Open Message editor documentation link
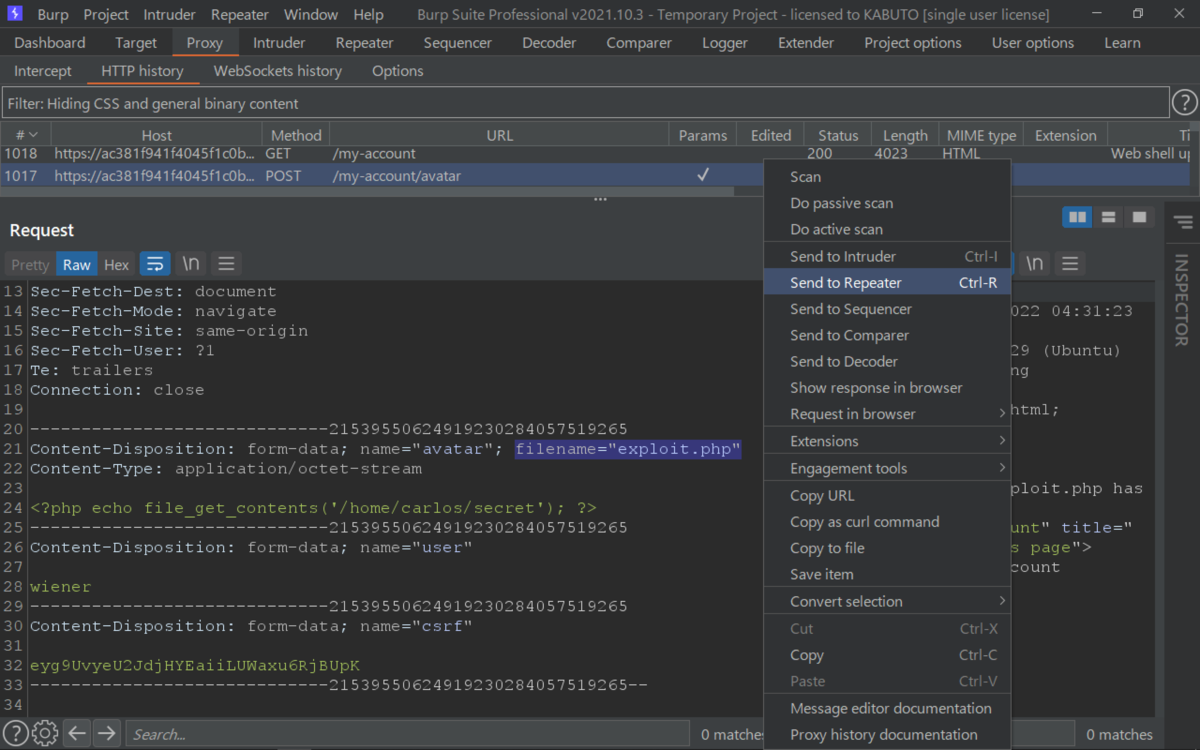1200x750 pixels. click(886, 708)
